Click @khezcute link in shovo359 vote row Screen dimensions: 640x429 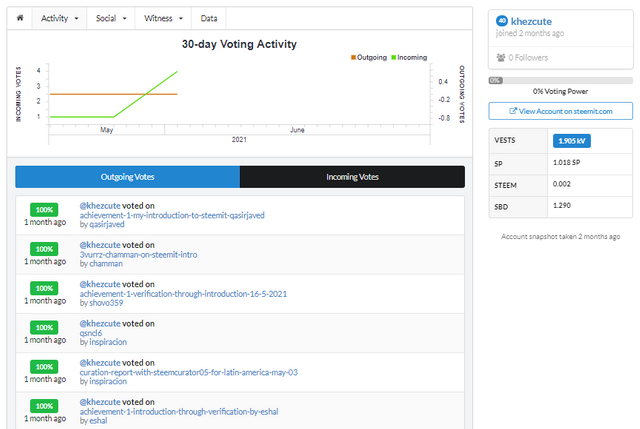(100, 284)
